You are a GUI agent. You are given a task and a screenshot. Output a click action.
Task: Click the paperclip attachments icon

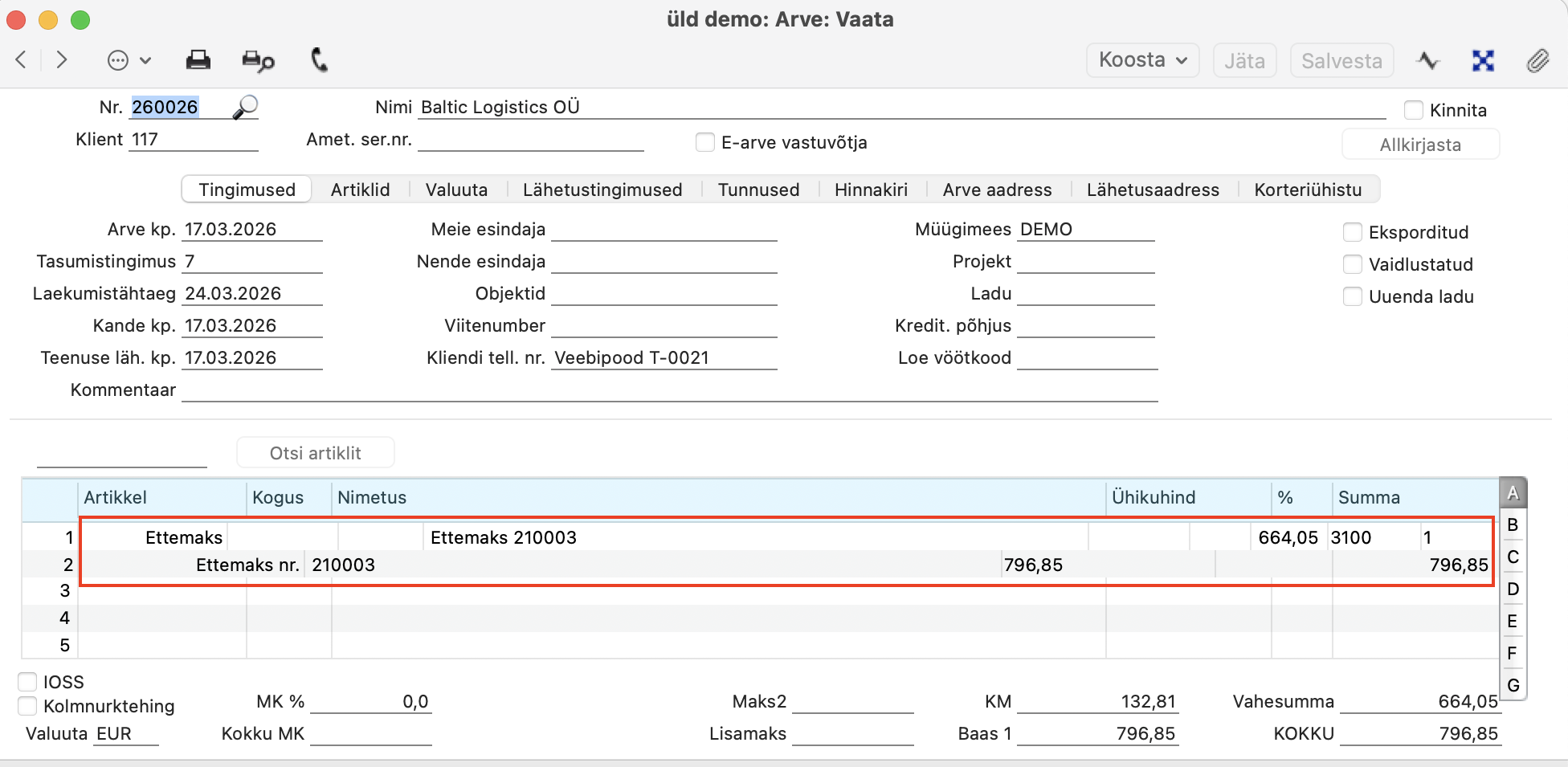[1537, 61]
